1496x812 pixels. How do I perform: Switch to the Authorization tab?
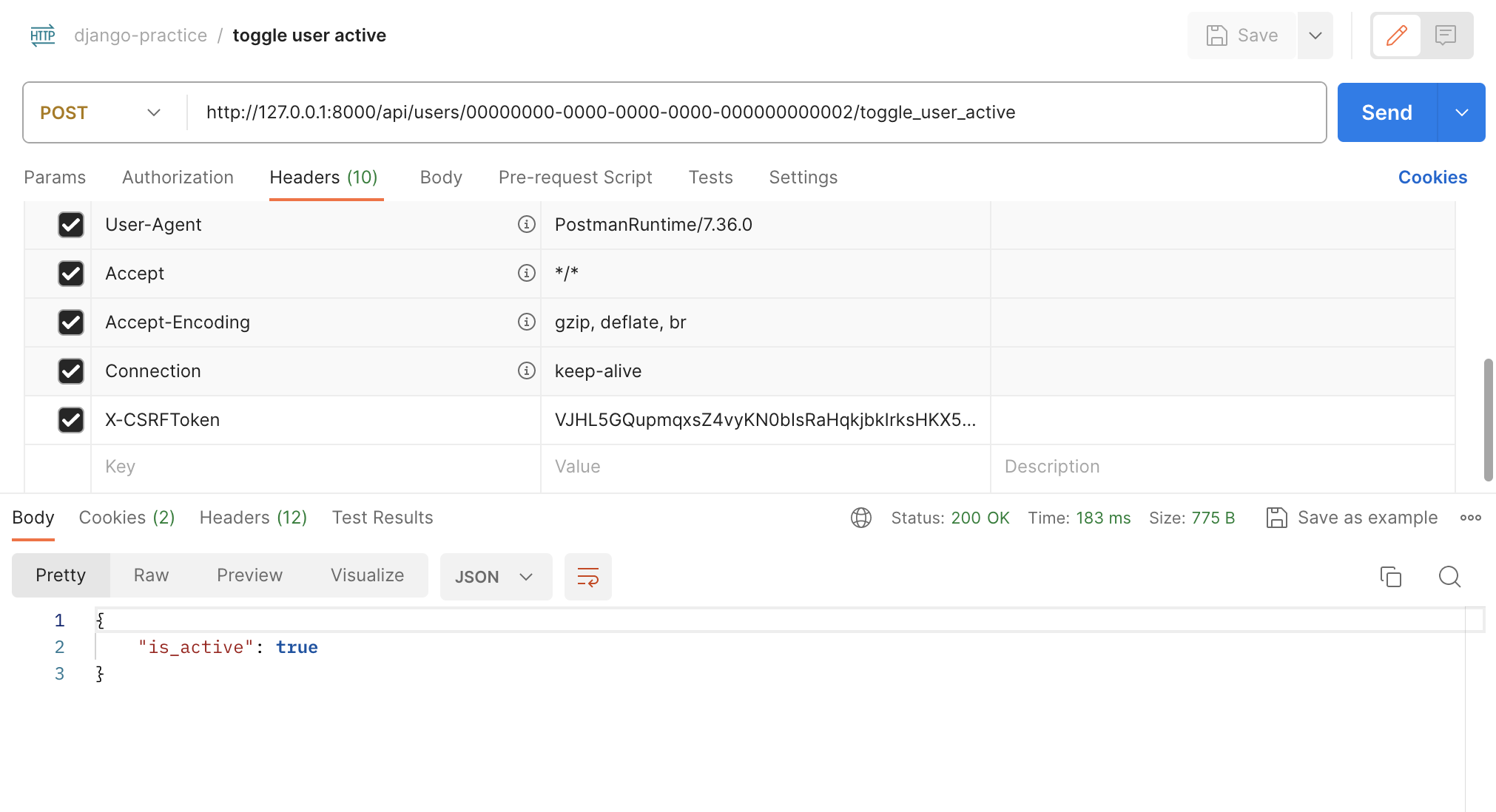(178, 177)
